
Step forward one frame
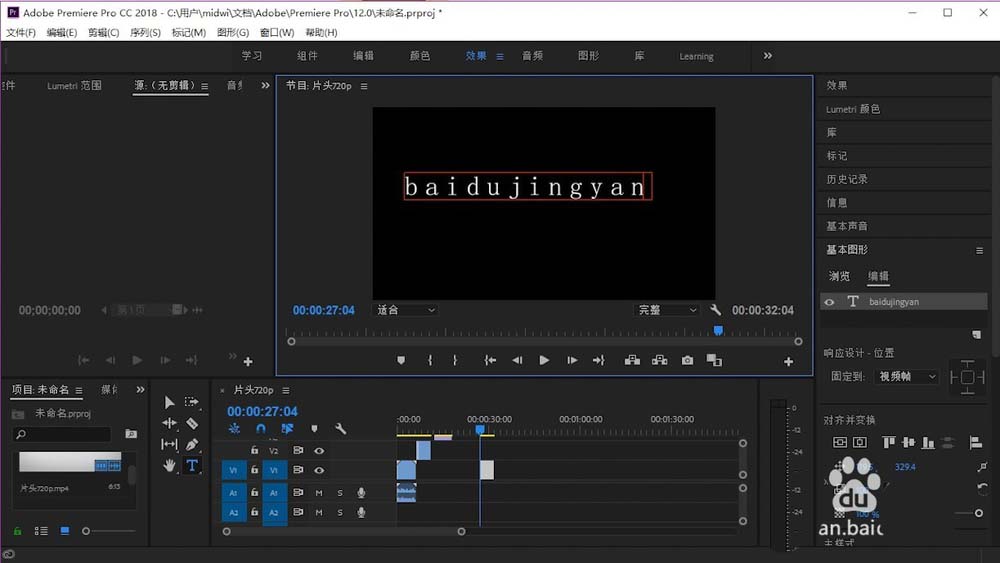(571, 360)
